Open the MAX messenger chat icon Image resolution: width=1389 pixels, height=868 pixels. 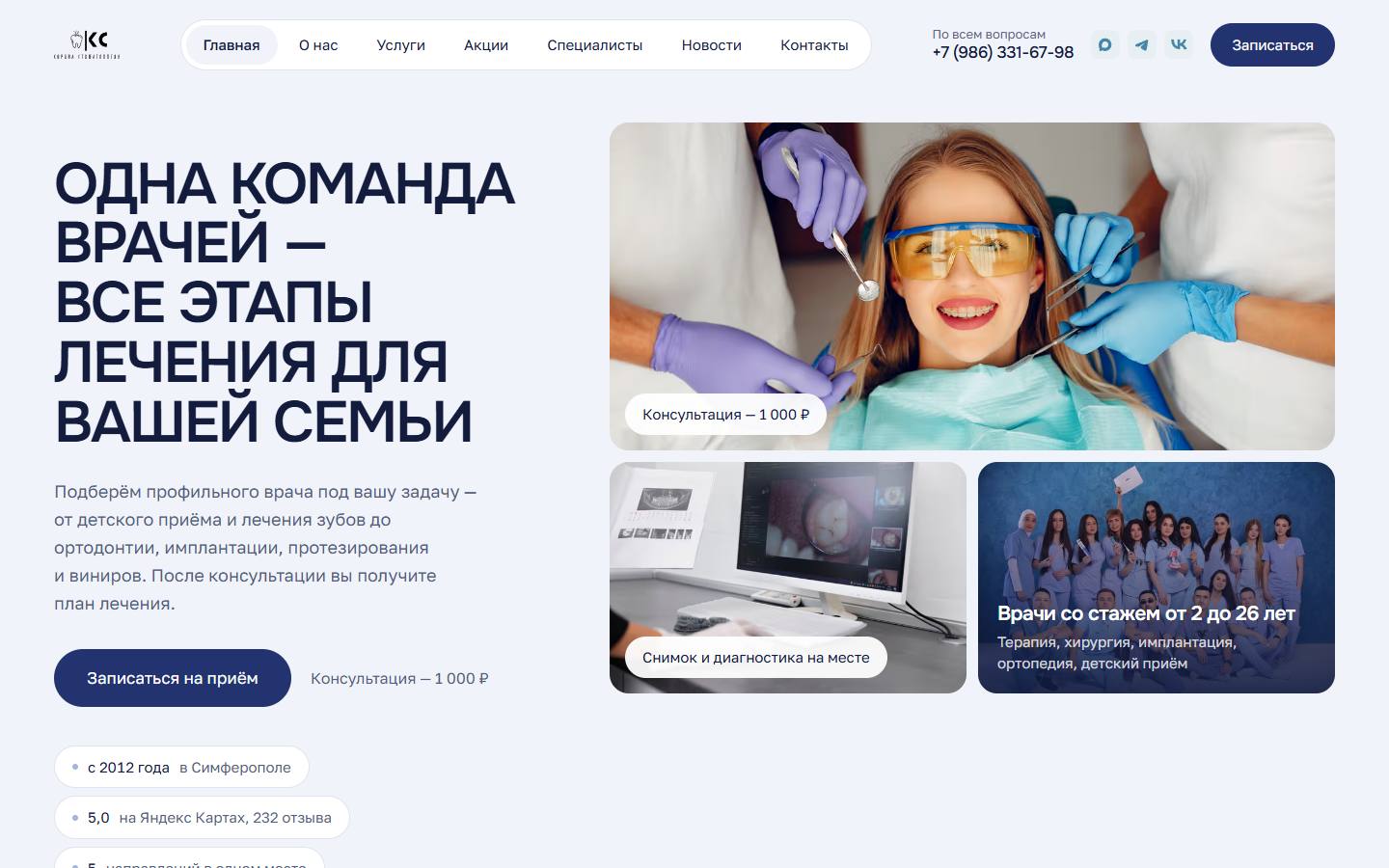click(x=1105, y=44)
